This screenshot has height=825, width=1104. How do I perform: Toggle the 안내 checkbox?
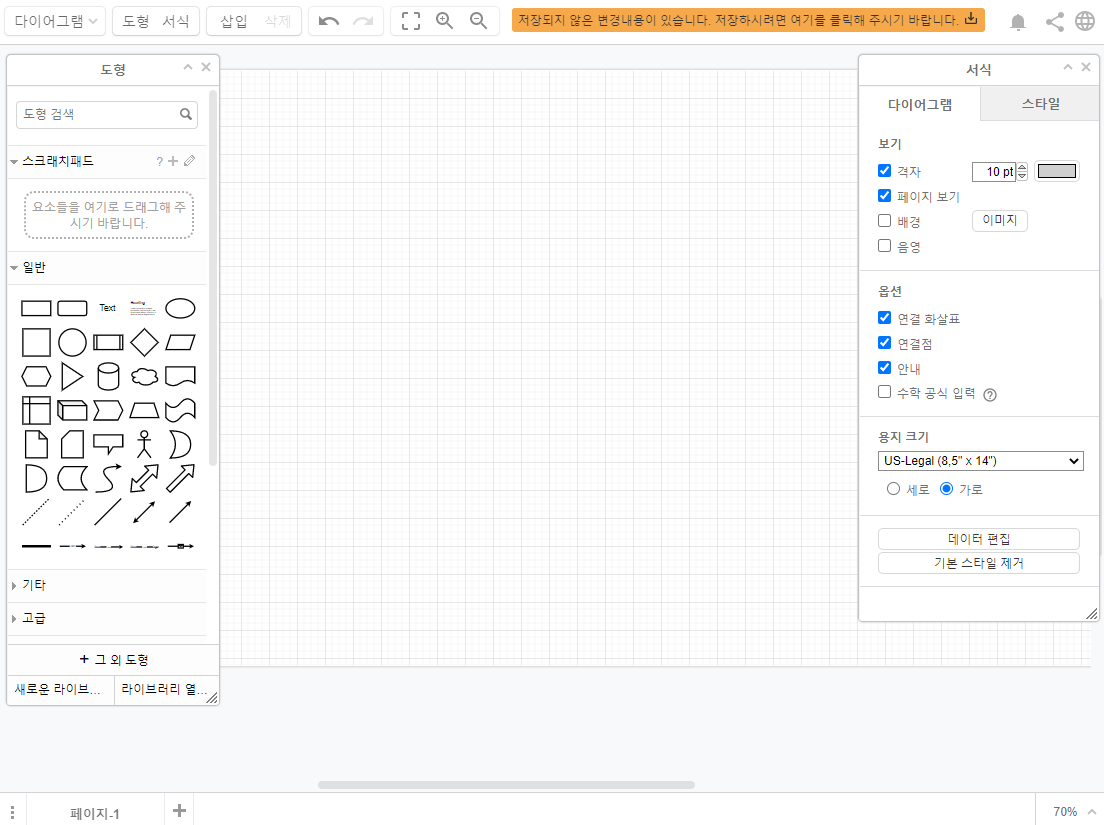point(884,367)
